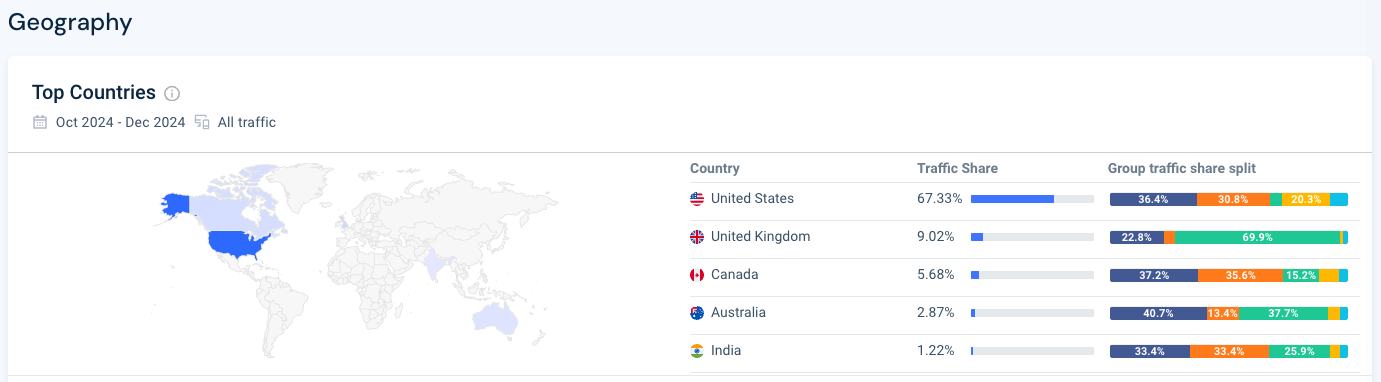
Task: Click the Traffic Share column header
Action: tap(957, 168)
